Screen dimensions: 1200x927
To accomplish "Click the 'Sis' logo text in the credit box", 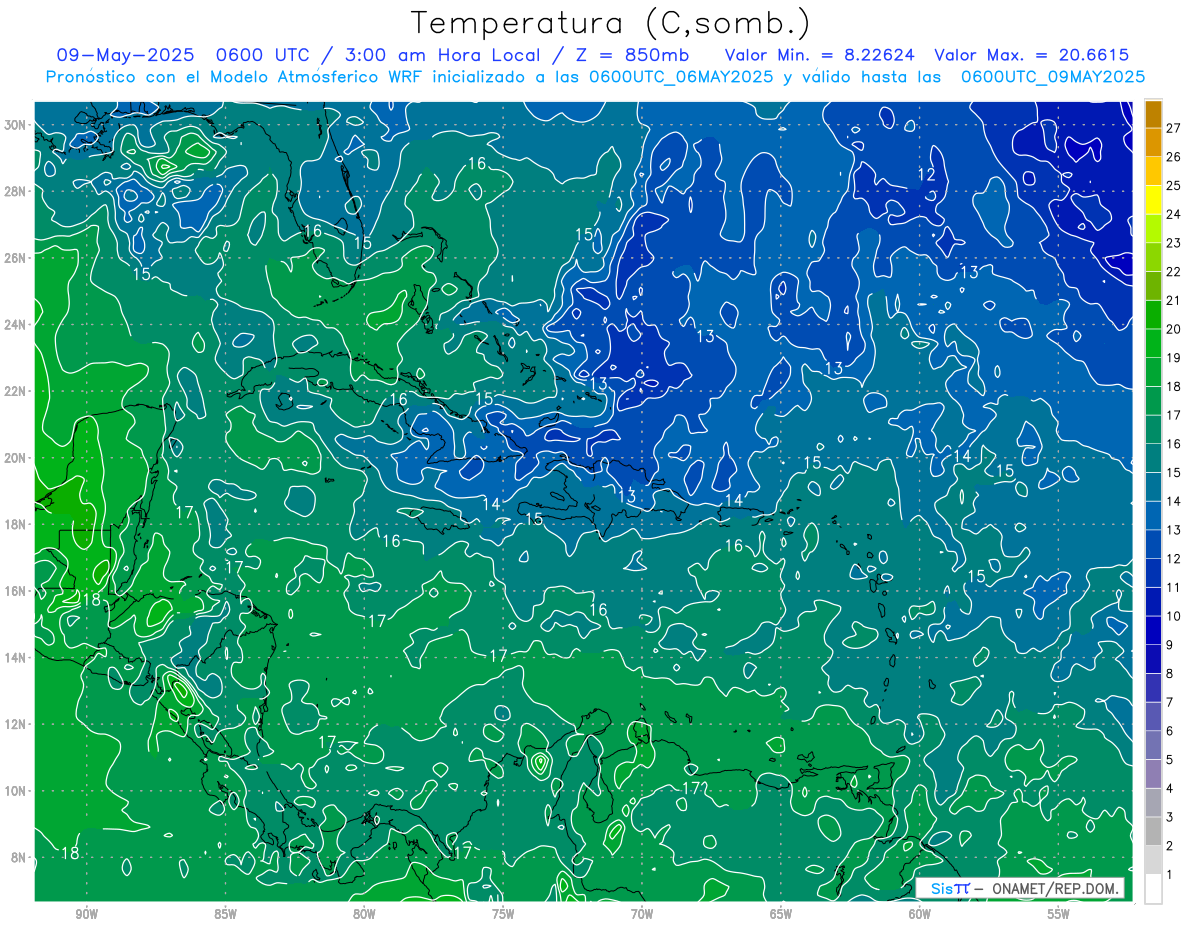I will coord(942,888).
